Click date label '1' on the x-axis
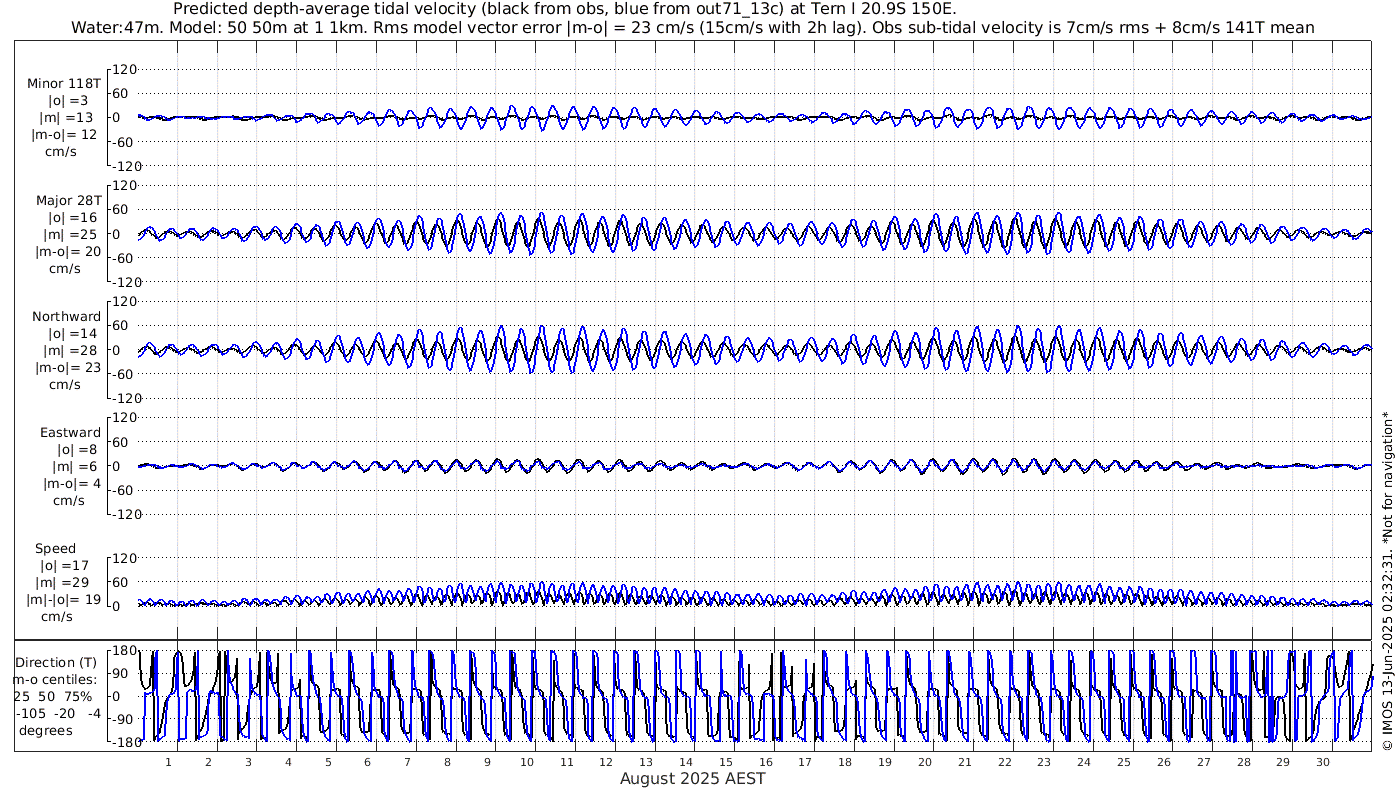The height and width of the screenshot is (800, 1400). 169,762
